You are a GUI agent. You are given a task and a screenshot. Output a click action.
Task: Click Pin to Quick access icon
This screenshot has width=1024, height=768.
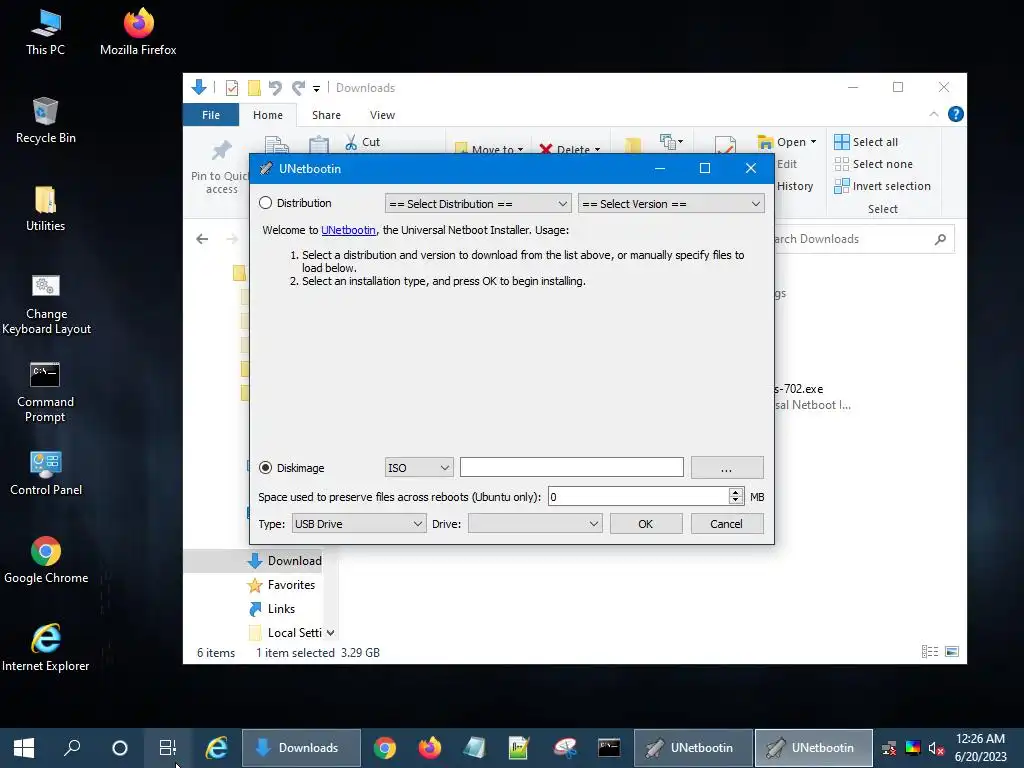221,152
